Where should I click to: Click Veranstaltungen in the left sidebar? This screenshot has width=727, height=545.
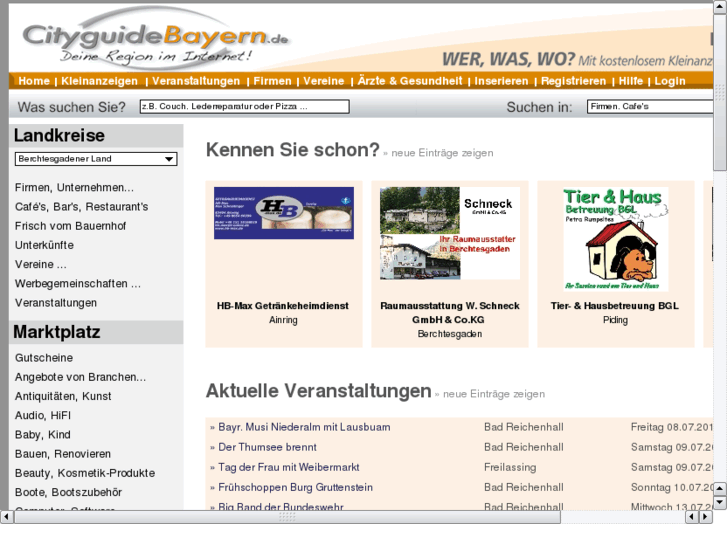click(x=56, y=303)
